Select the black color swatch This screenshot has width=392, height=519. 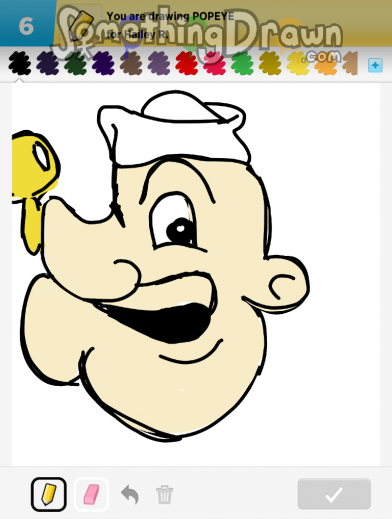[x=20, y=63]
